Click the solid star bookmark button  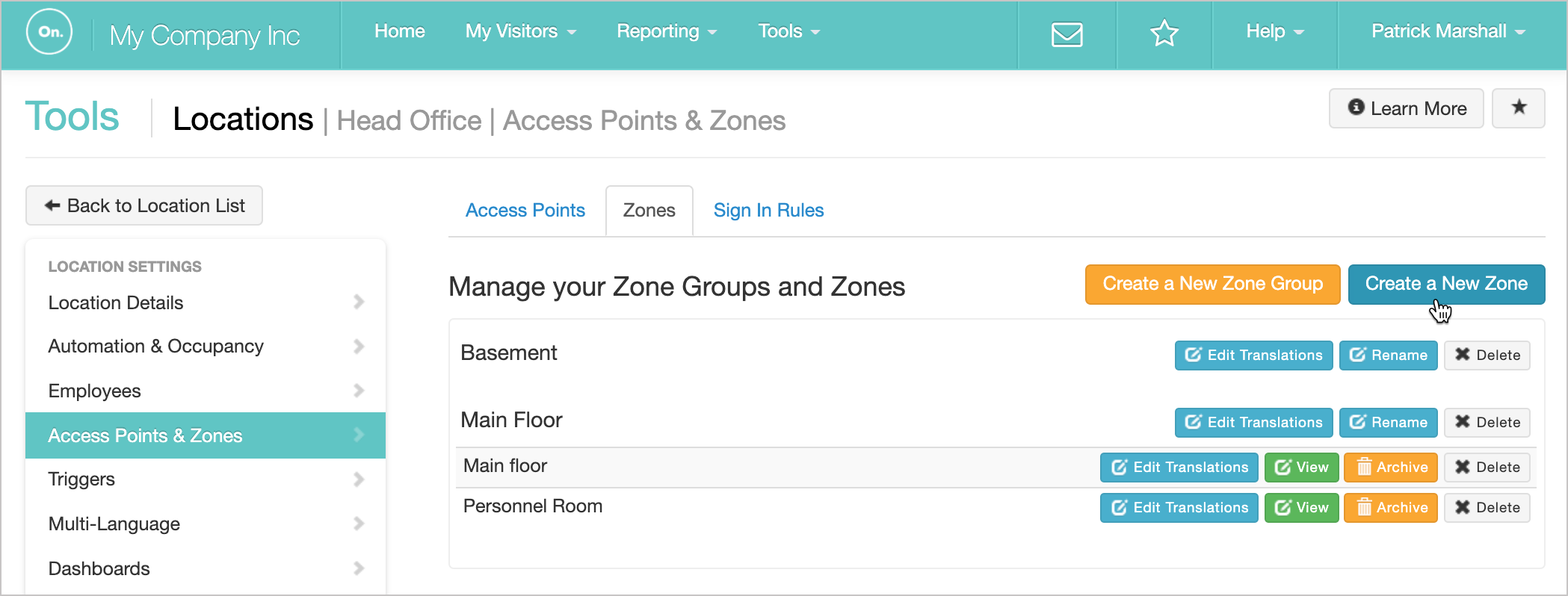click(x=1518, y=108)
